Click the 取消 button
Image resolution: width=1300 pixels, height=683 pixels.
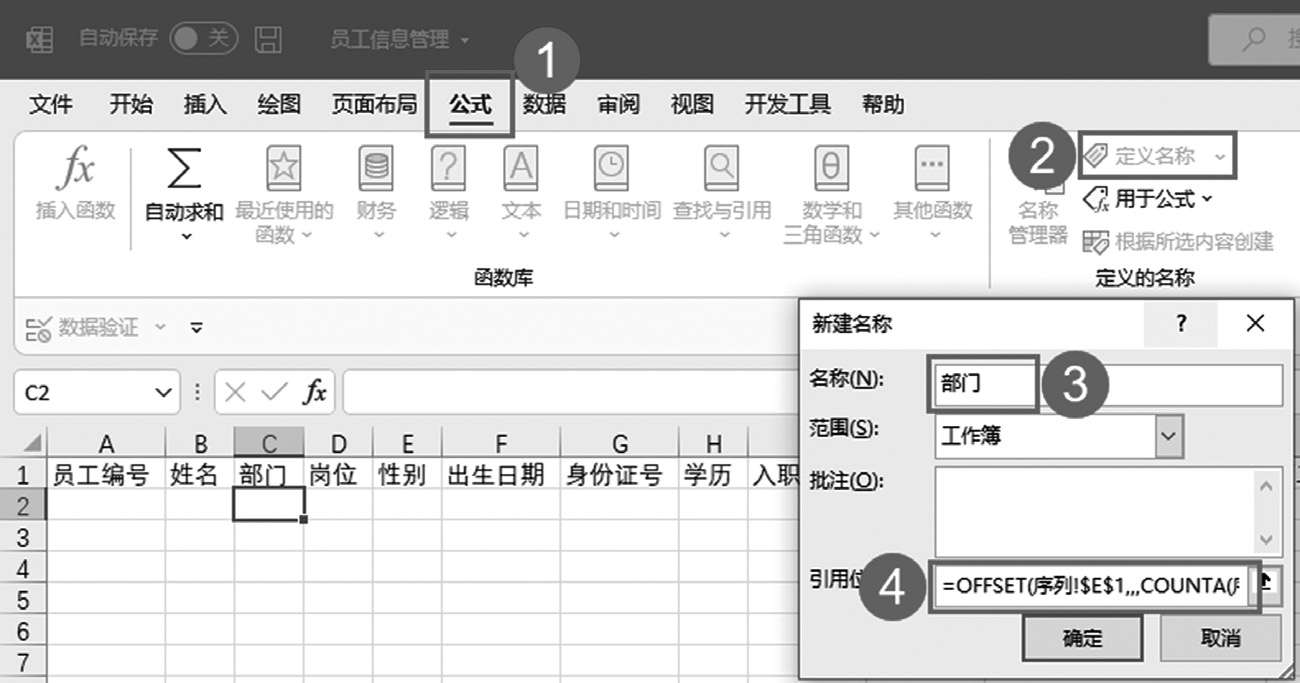1220,638
